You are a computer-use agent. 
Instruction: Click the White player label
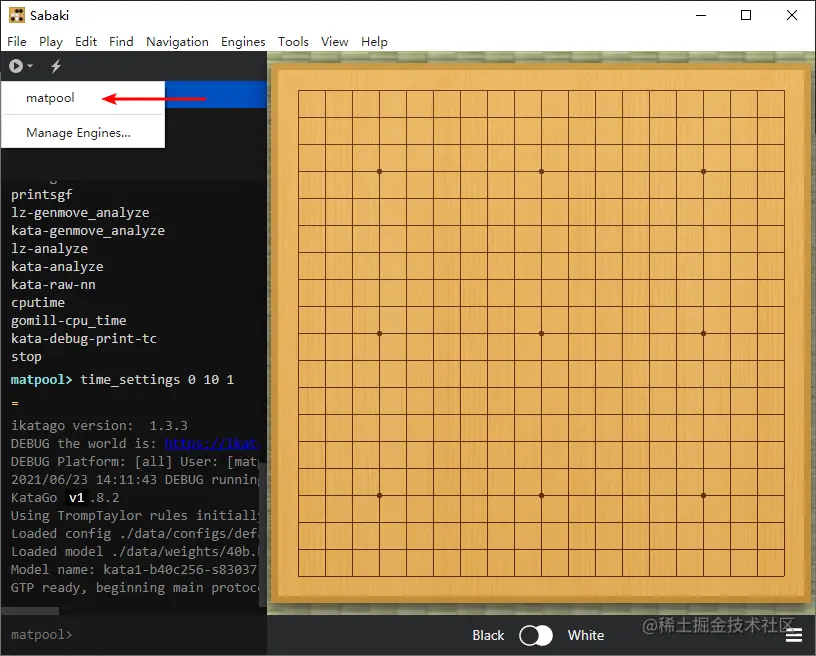pos(586,635)
